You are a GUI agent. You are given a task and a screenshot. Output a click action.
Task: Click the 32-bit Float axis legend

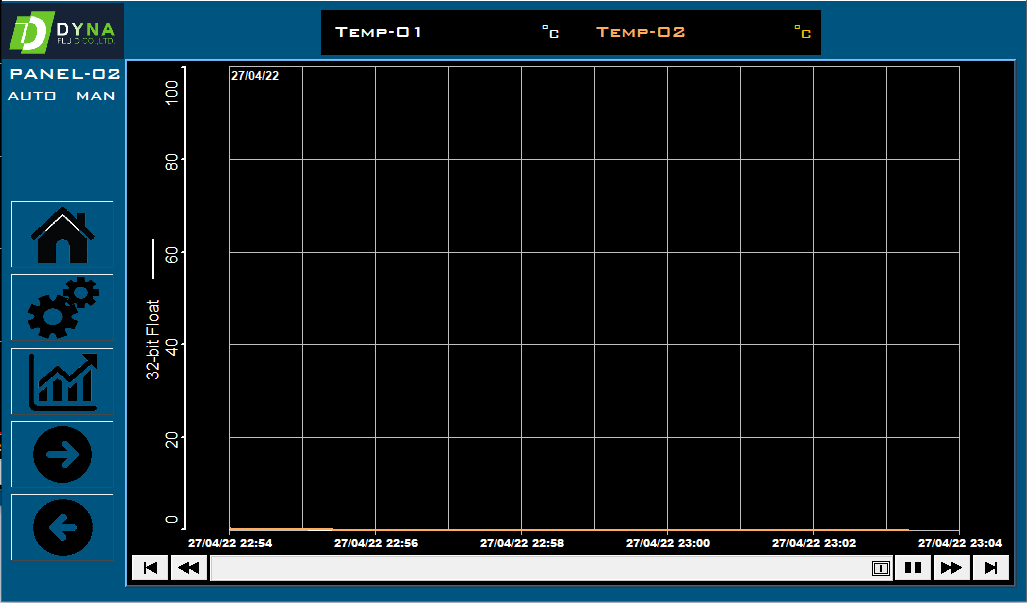point(154,339)
